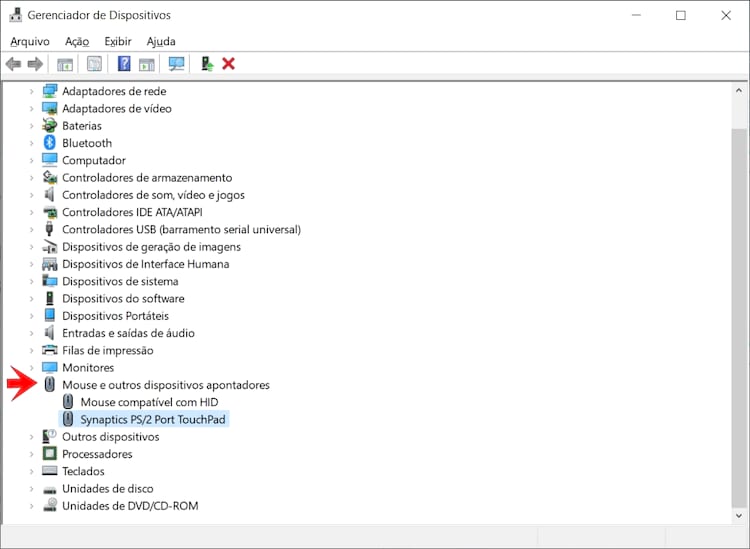Viewport: 750px width, 549px height.
Task: Click the Filas de impressão printer icon
Action: (x=49, y=350)
